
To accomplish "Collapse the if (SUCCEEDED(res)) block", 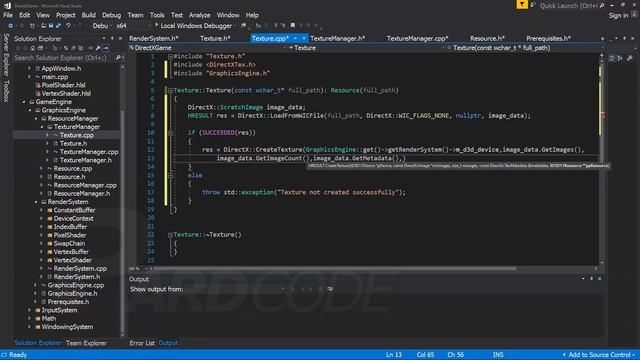I will tap(170, 133).
